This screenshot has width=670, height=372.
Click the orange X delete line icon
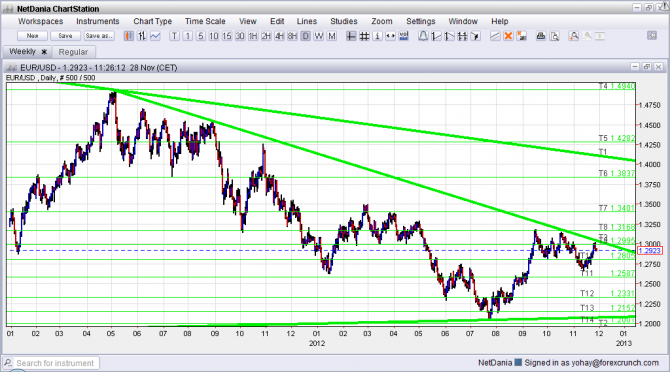(x=508, y=36)
